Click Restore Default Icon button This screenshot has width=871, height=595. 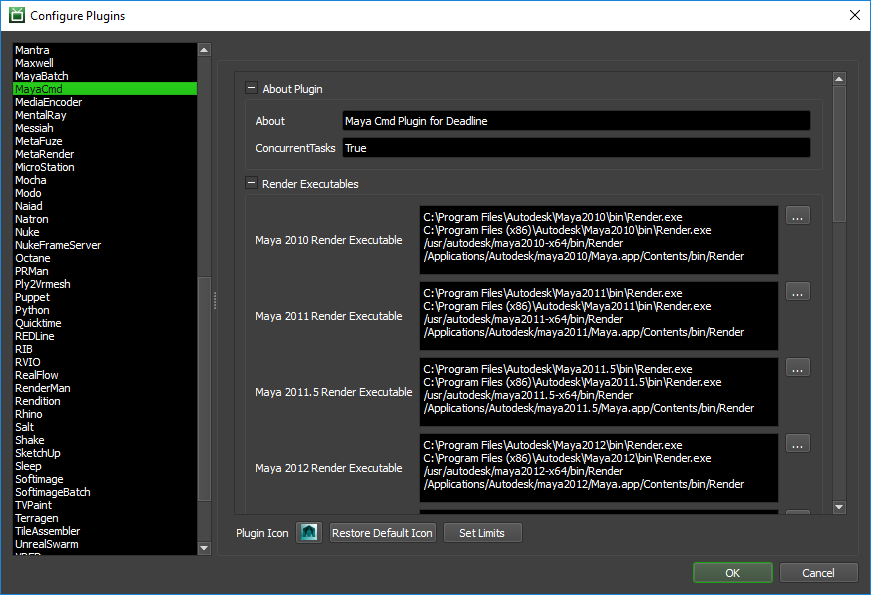pyautogui.click(x=382, y=533)
